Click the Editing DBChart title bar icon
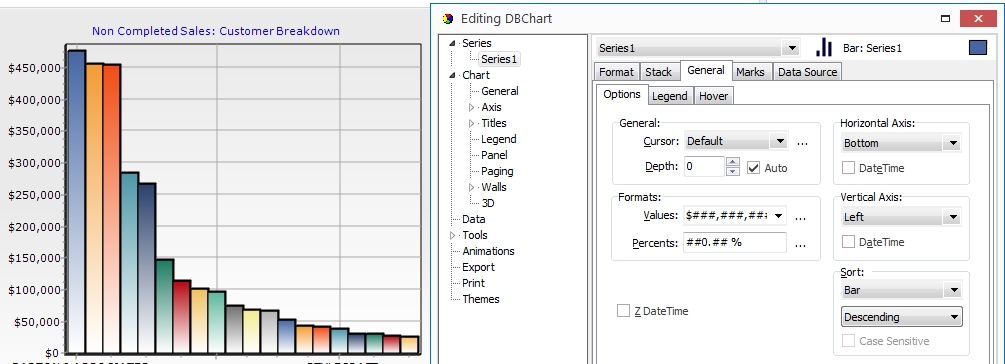Screen dimensions: 1005x364 click(x=447, y=19)
